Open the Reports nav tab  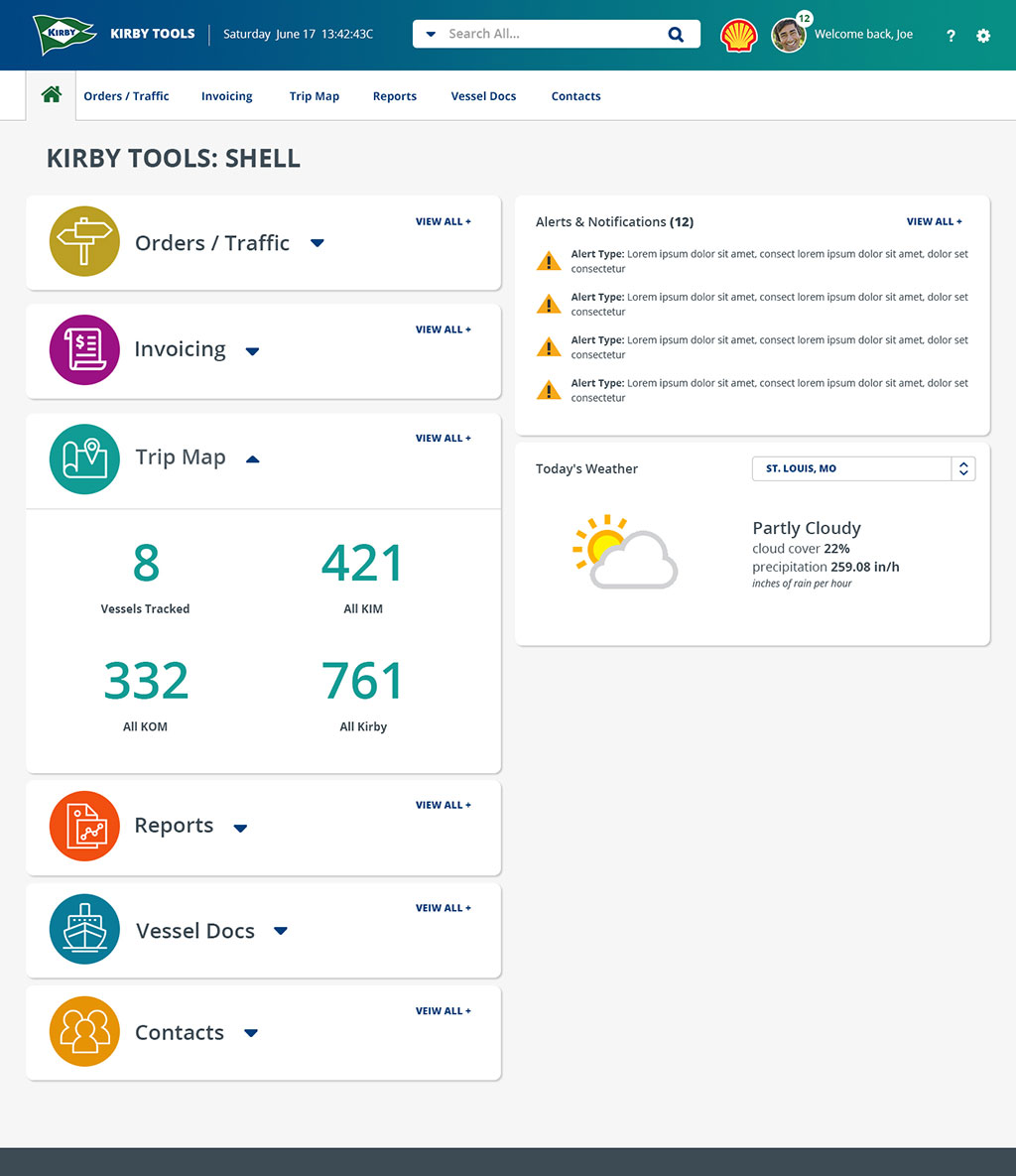click(x=395, y=96)
